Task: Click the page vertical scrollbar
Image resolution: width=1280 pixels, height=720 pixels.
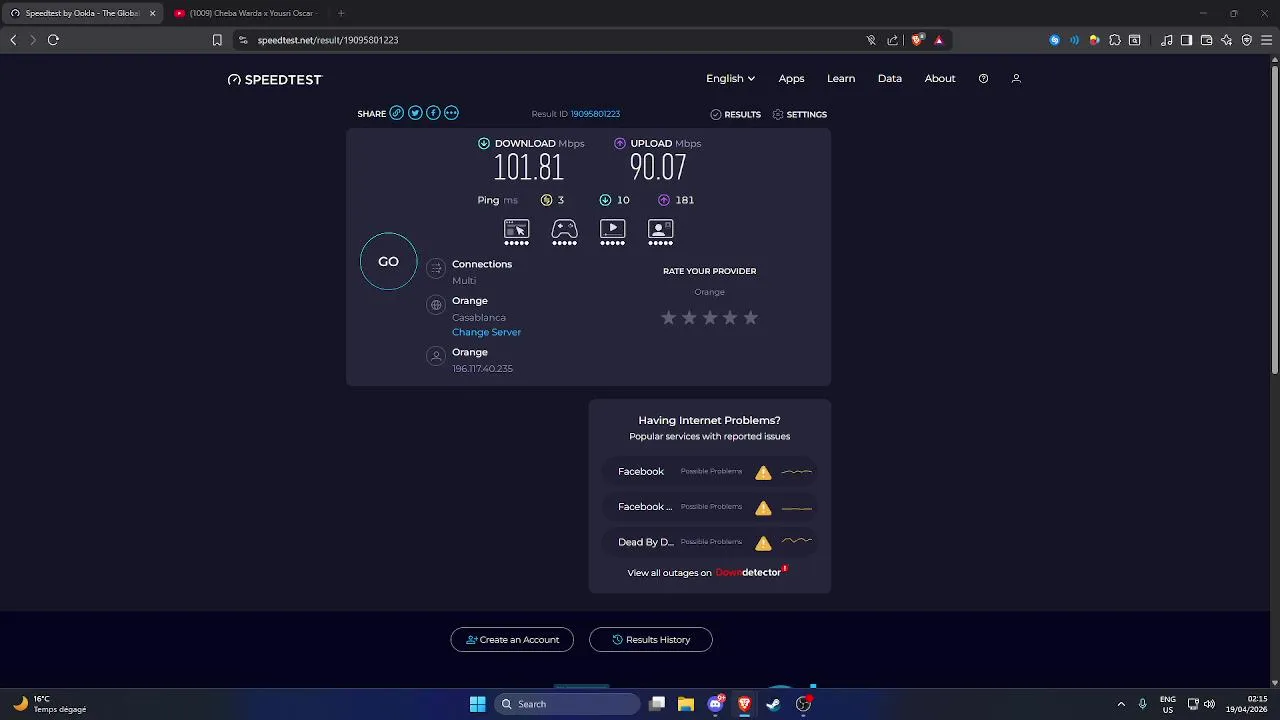Action: click(1275, 220)
